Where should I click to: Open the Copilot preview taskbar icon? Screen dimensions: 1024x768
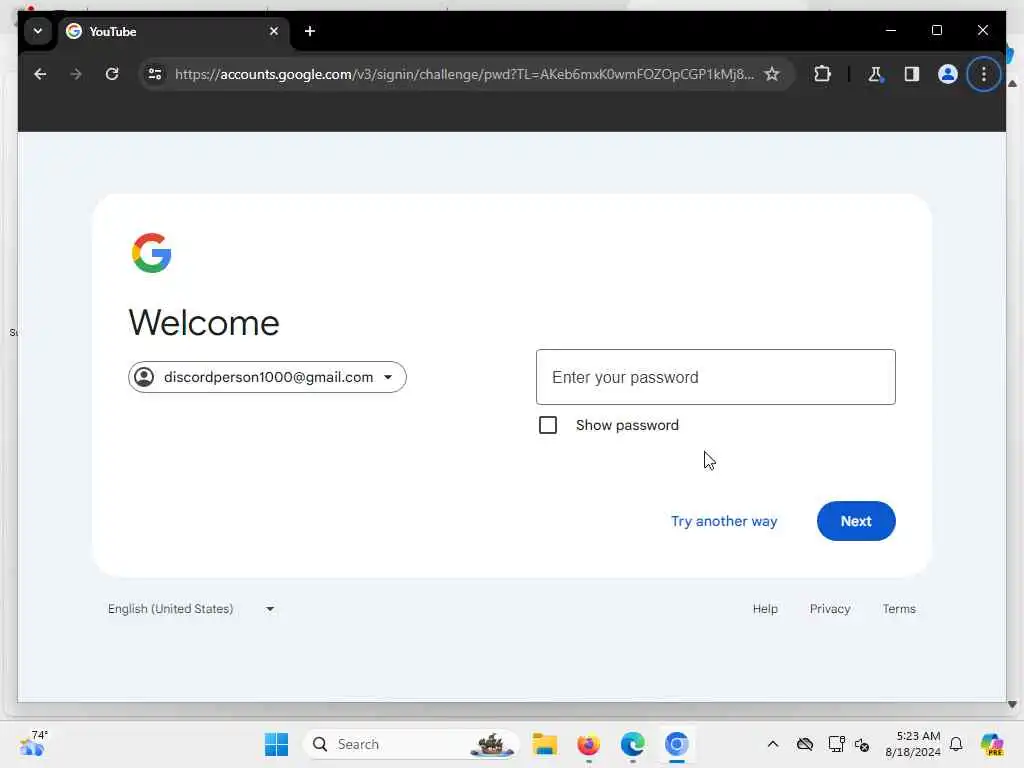992,744
